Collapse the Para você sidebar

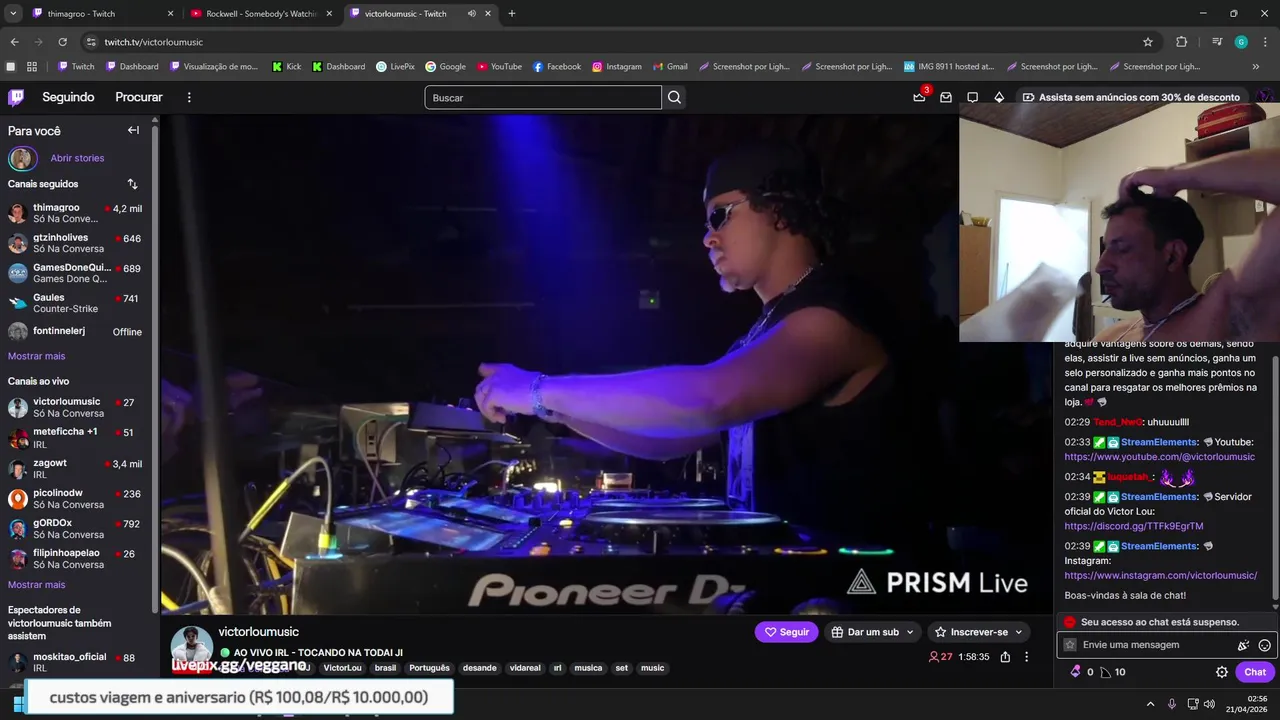point(133,130)
